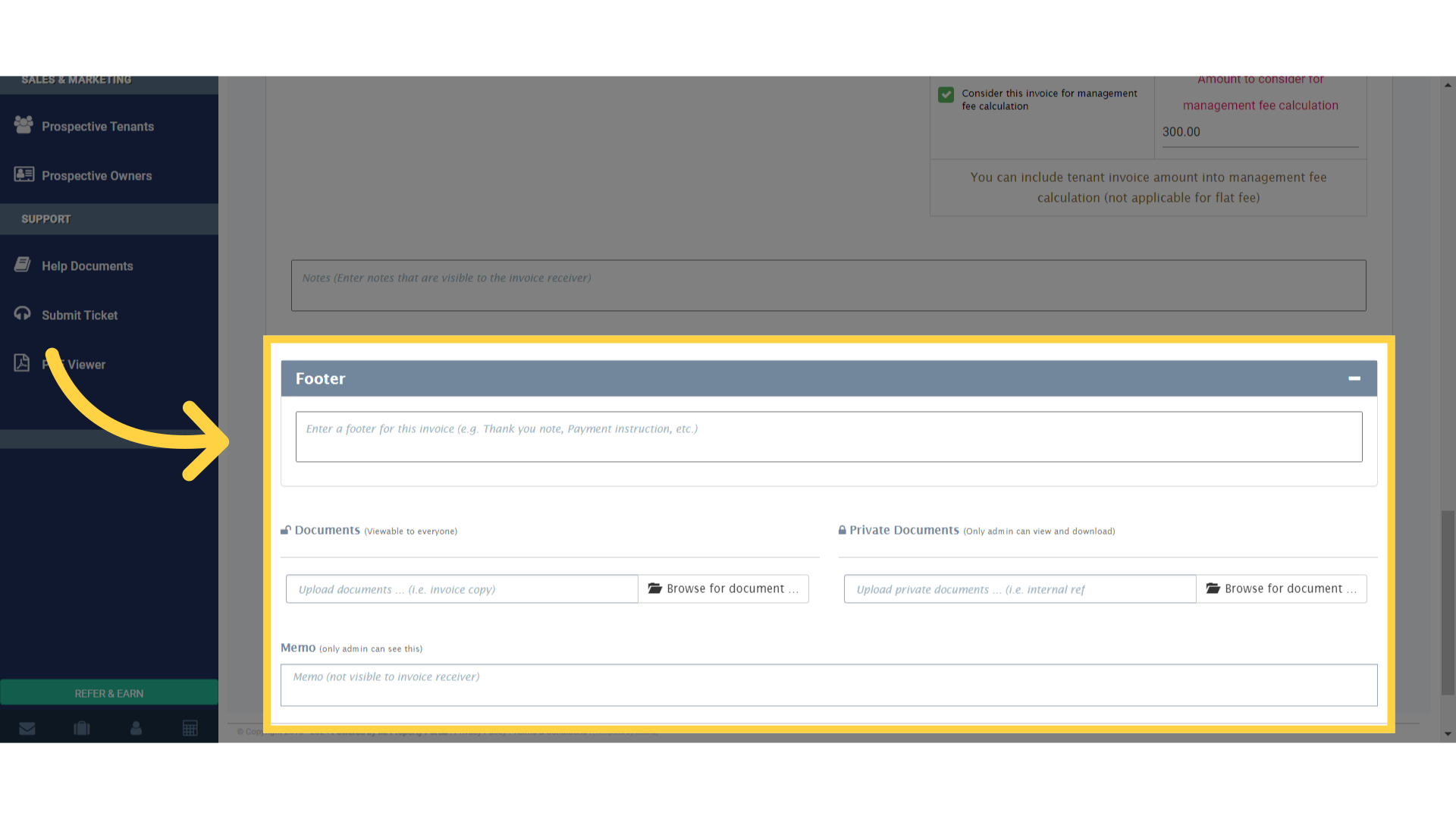Click the user profile icon in bottom bar
The width and height of the screenshot is (1456, 819).
136,728
